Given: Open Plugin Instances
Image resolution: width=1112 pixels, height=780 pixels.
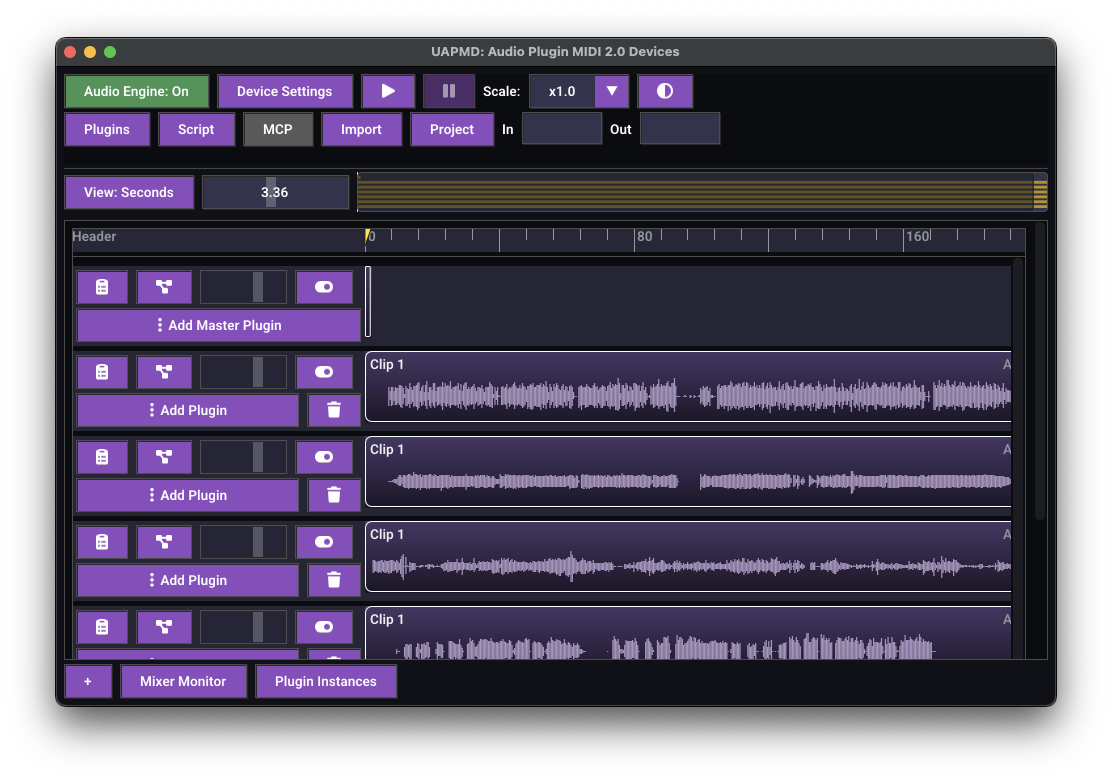Looking at the screenshot, I should tap(326, 681).
